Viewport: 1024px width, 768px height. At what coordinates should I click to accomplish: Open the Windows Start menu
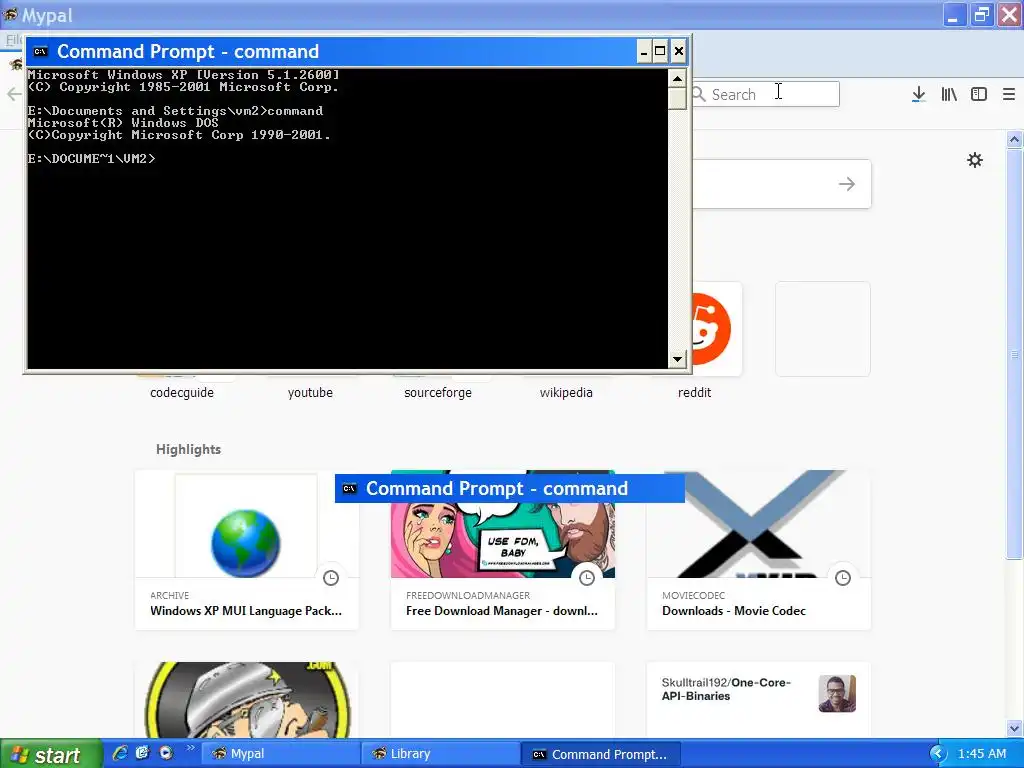coord(51,754)
